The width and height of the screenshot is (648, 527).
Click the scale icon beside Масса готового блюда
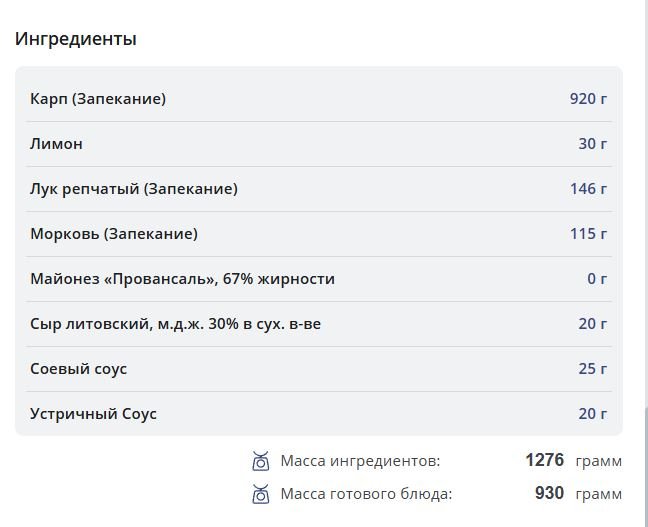pyautogui.click(x=260, y=493)
